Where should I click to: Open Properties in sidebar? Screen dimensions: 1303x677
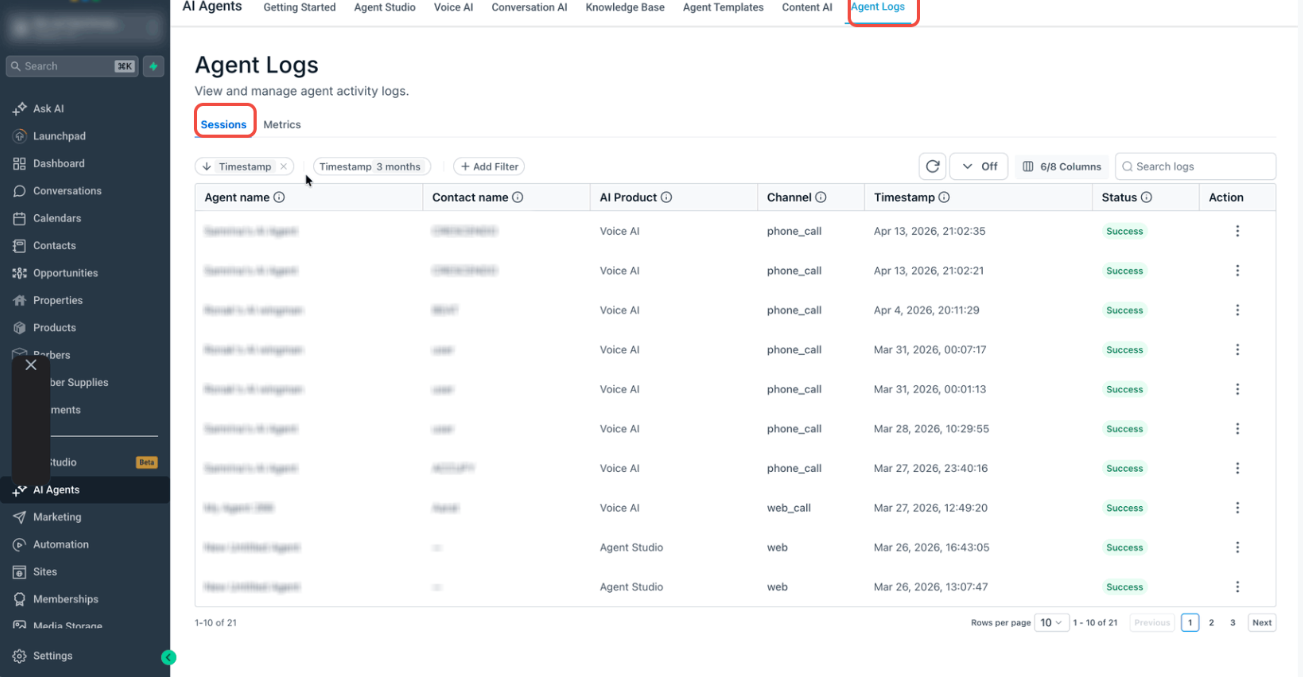[x=57, y=300]
